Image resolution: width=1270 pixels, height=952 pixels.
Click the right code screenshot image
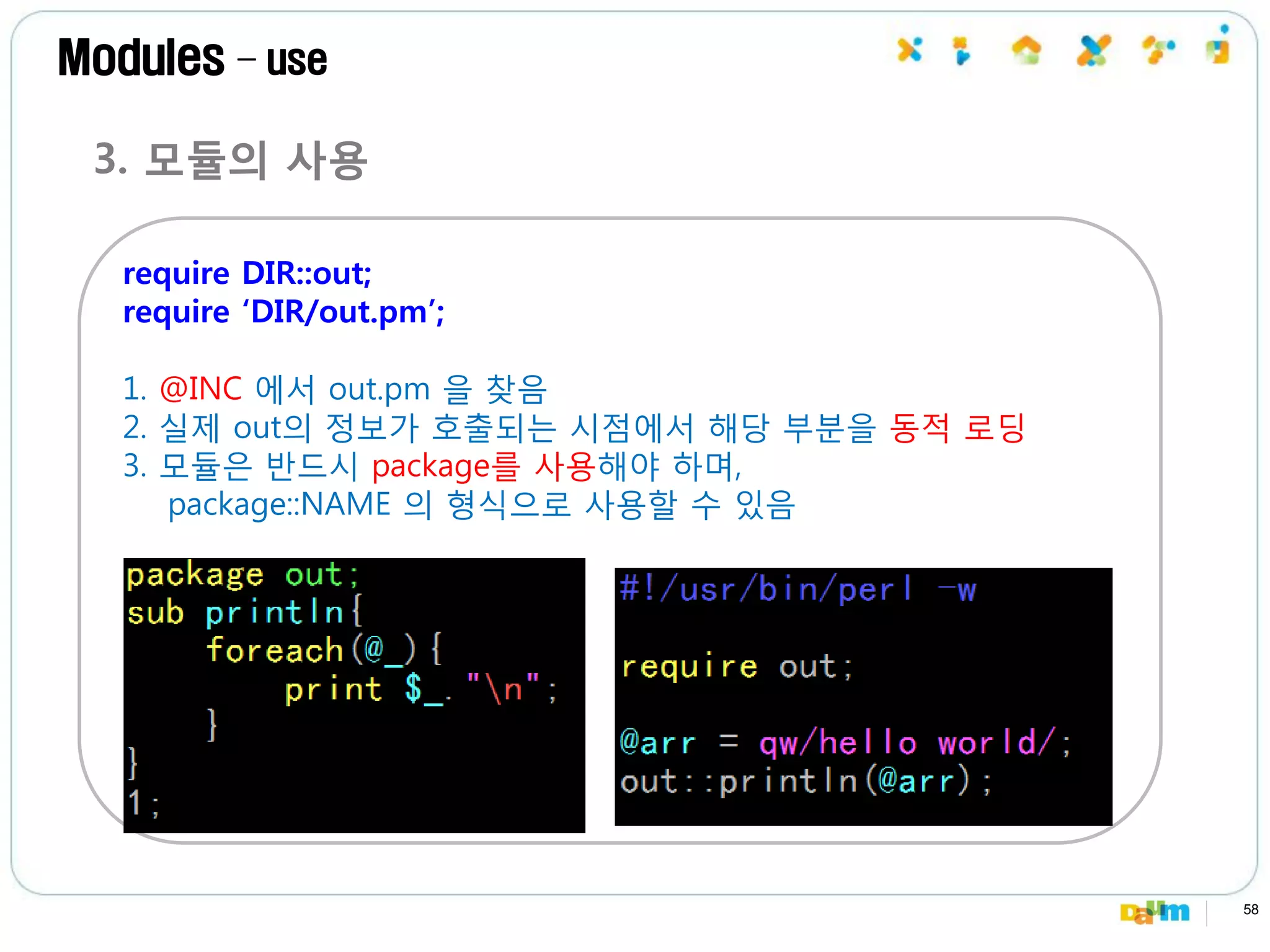(863, 697)
